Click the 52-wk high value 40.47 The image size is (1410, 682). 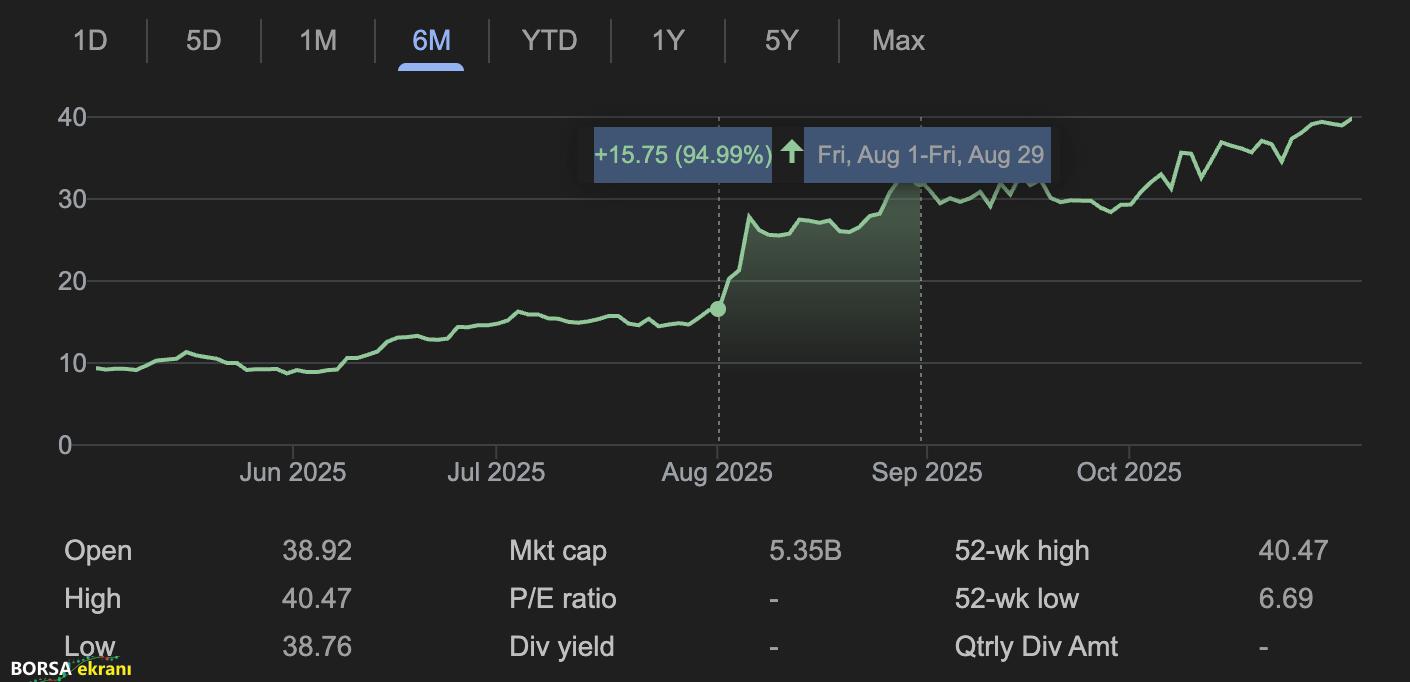1293,551
